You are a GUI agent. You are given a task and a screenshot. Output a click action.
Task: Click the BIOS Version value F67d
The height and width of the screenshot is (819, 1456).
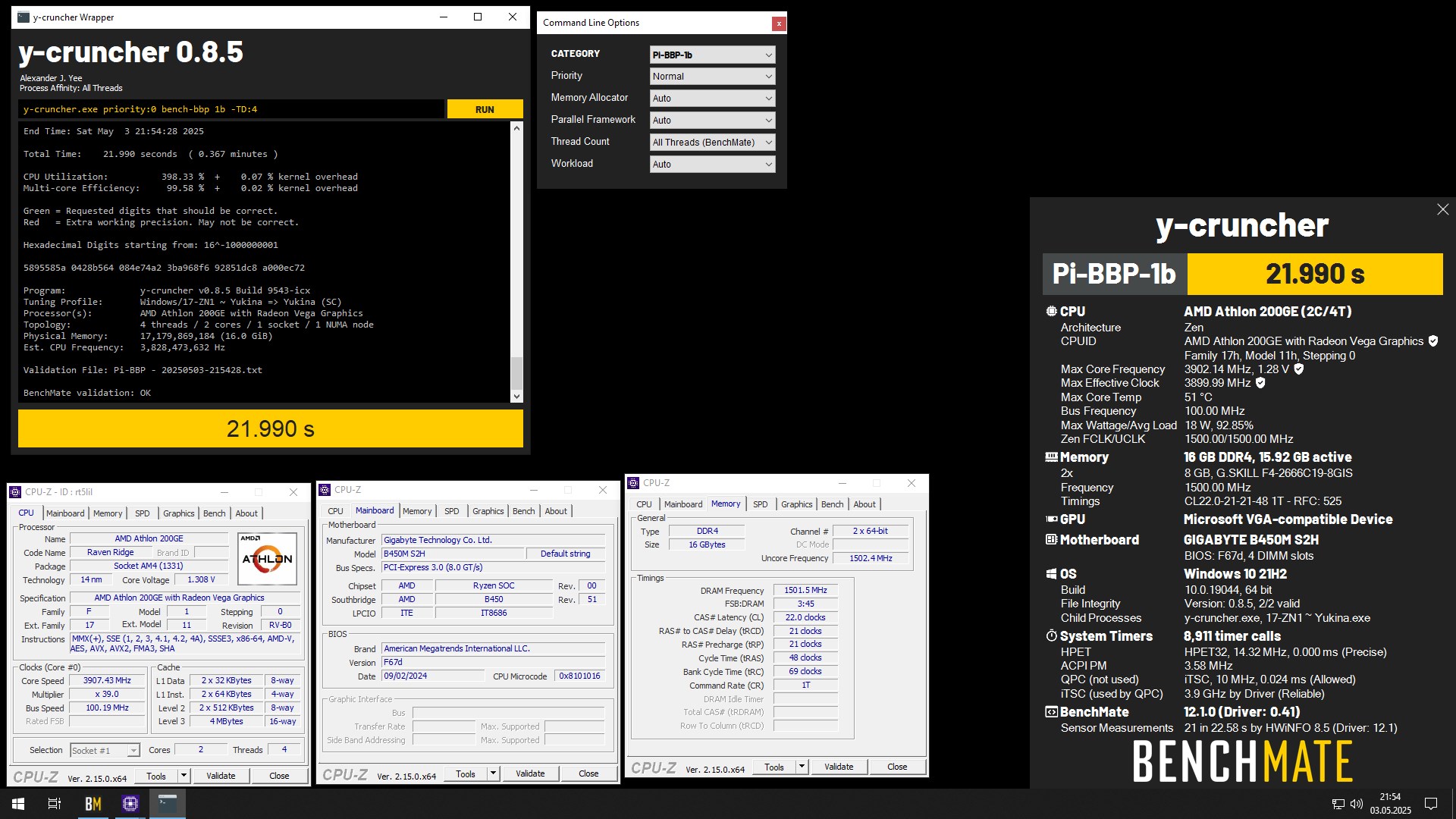click(493, 663)
